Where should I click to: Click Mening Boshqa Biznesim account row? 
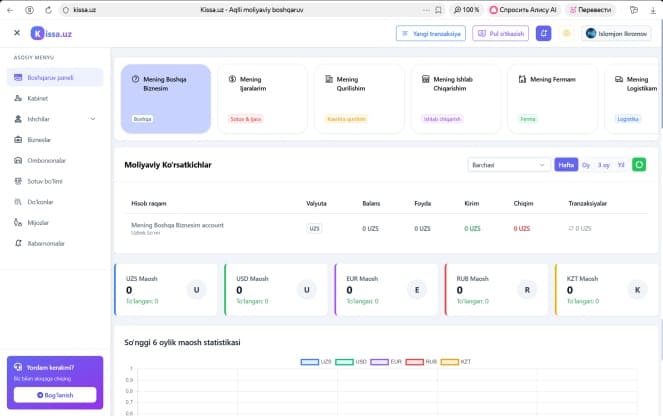point(386,228)
